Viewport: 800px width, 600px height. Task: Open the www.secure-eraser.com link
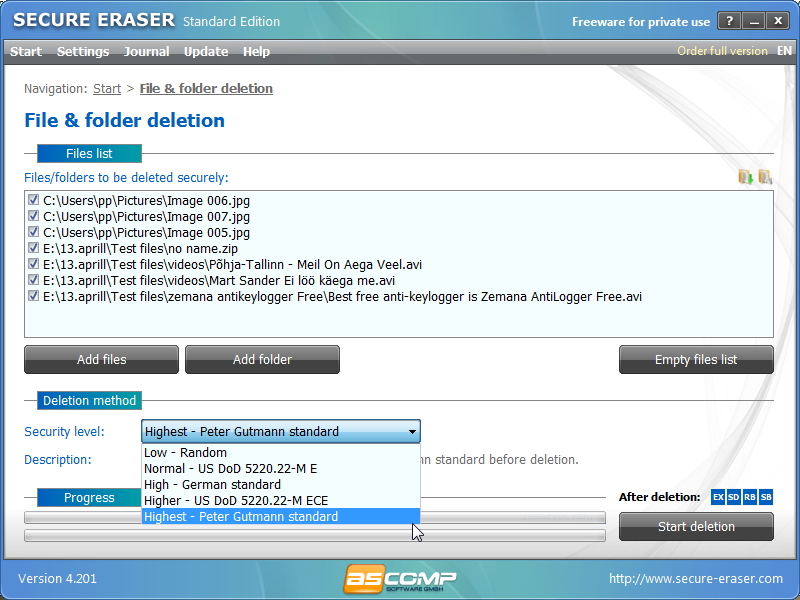coord(696,579)
